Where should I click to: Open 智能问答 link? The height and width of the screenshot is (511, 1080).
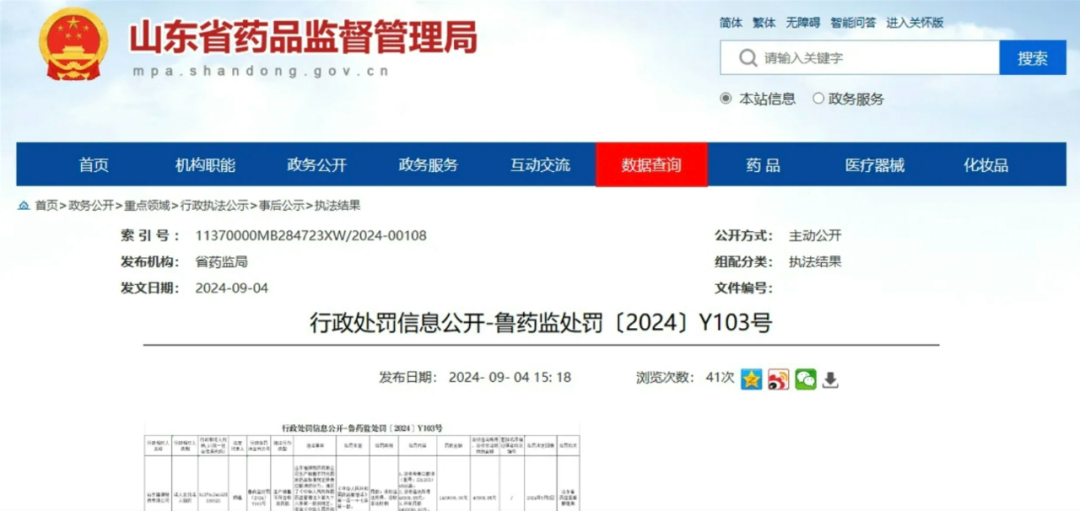pos(853,23)
